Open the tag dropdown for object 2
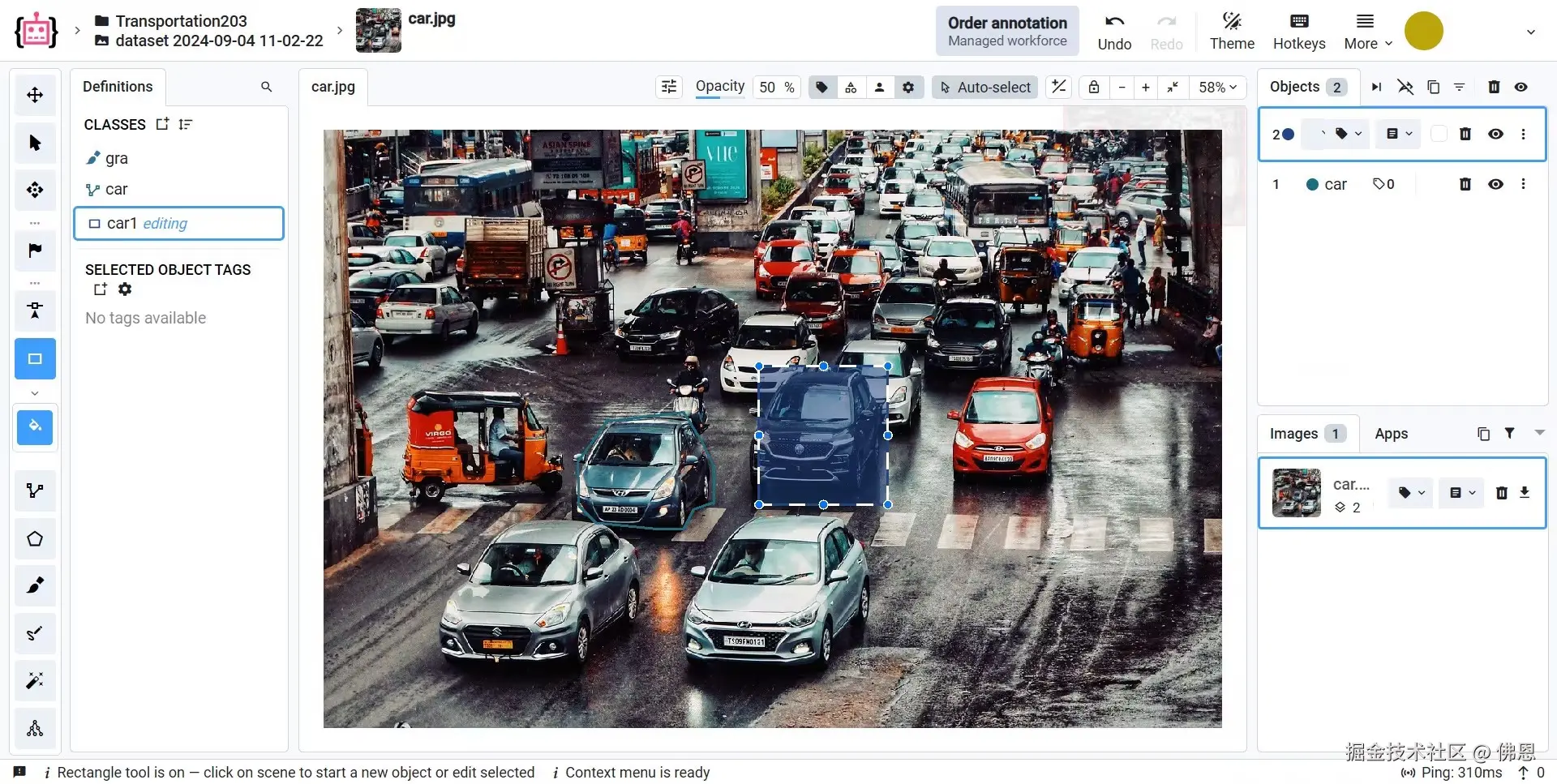 point(1348,134)
